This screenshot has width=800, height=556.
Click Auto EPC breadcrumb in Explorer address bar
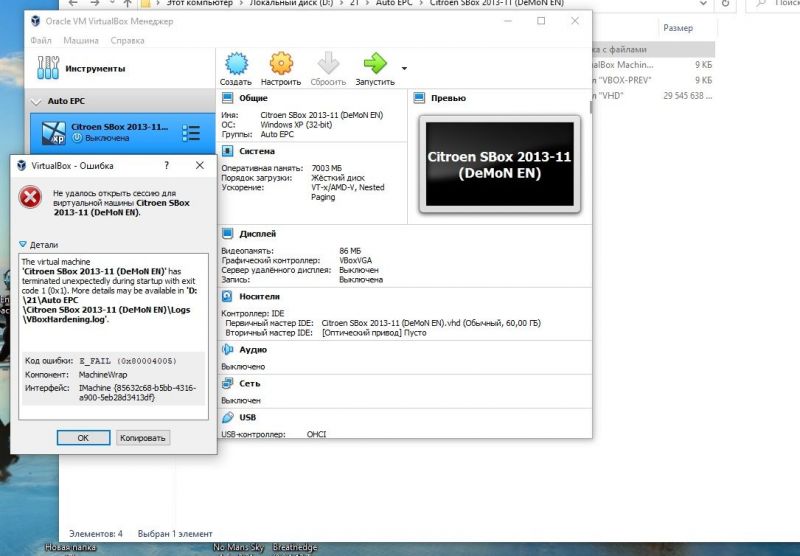(x=394, y=3)
